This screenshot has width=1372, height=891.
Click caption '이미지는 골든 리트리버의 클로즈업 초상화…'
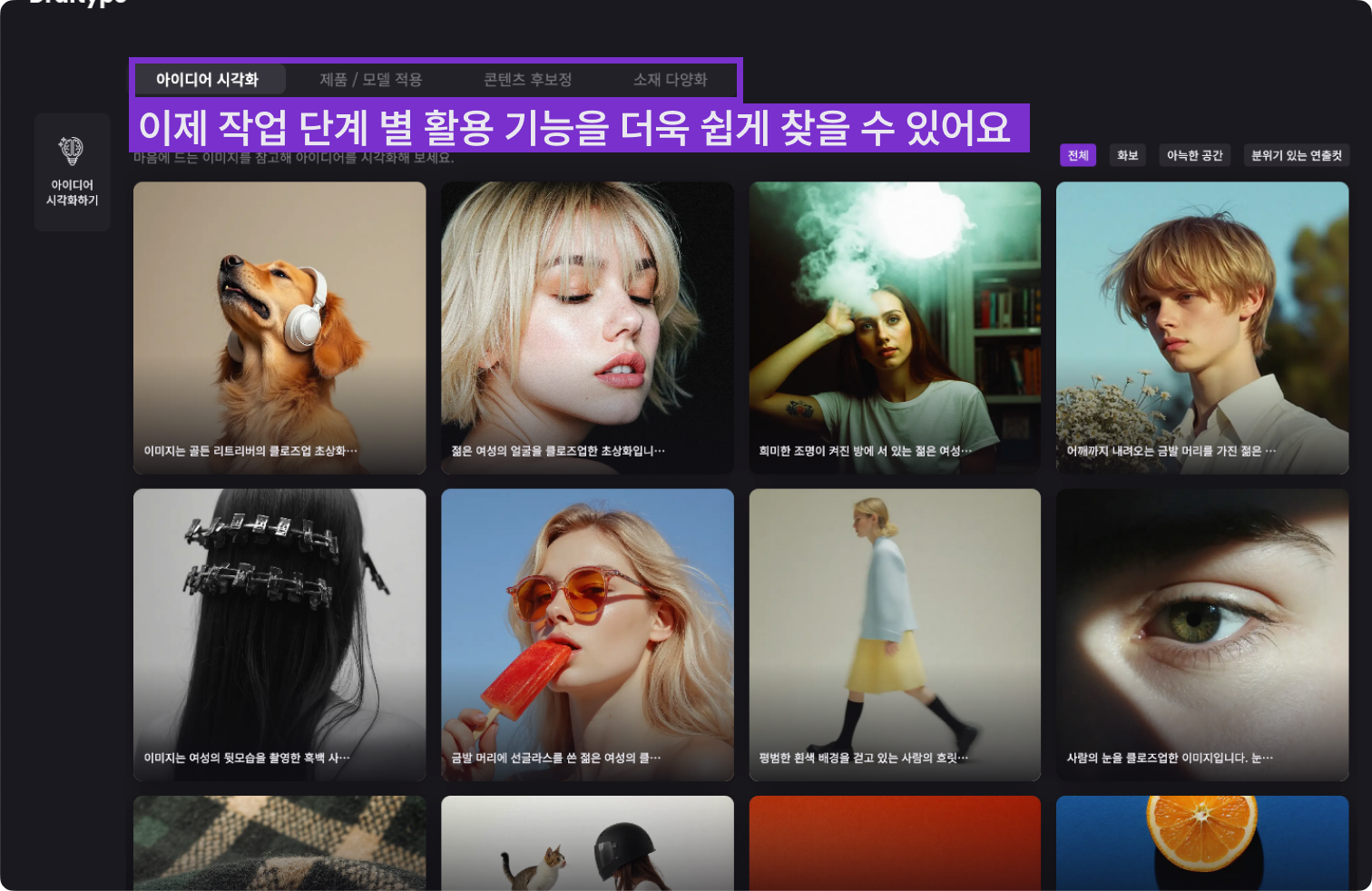coord(250,451)
